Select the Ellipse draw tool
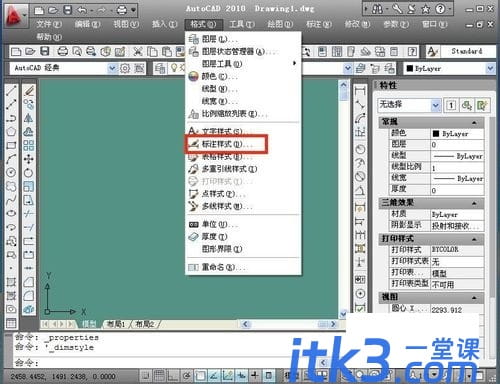The image size is (500, 384). pyautogui.click(x=11, y=214)
